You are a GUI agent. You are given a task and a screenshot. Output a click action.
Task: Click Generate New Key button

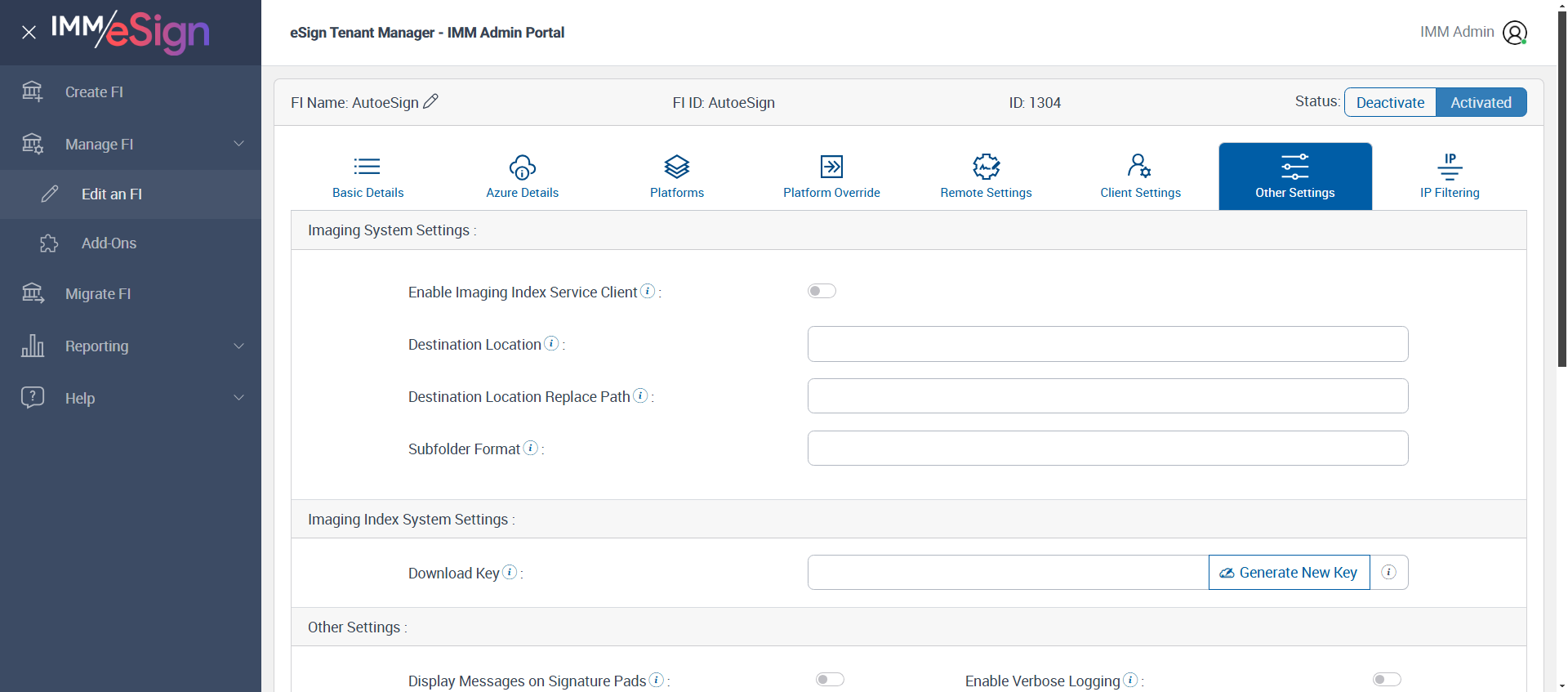coord(1289,573)
